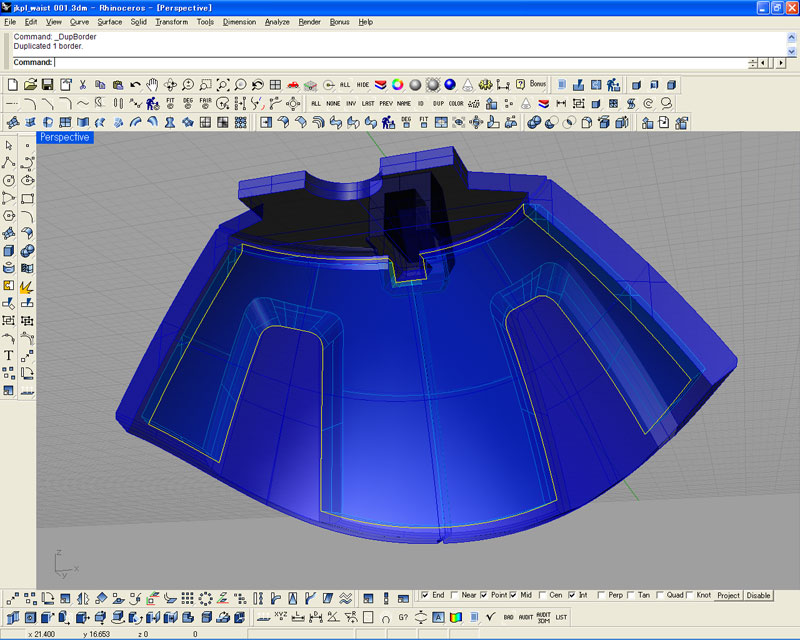The width and height of the screenshot is (800, 640).
Task: Toggle the End osnap checkbox
Action: tap(425, 595)
